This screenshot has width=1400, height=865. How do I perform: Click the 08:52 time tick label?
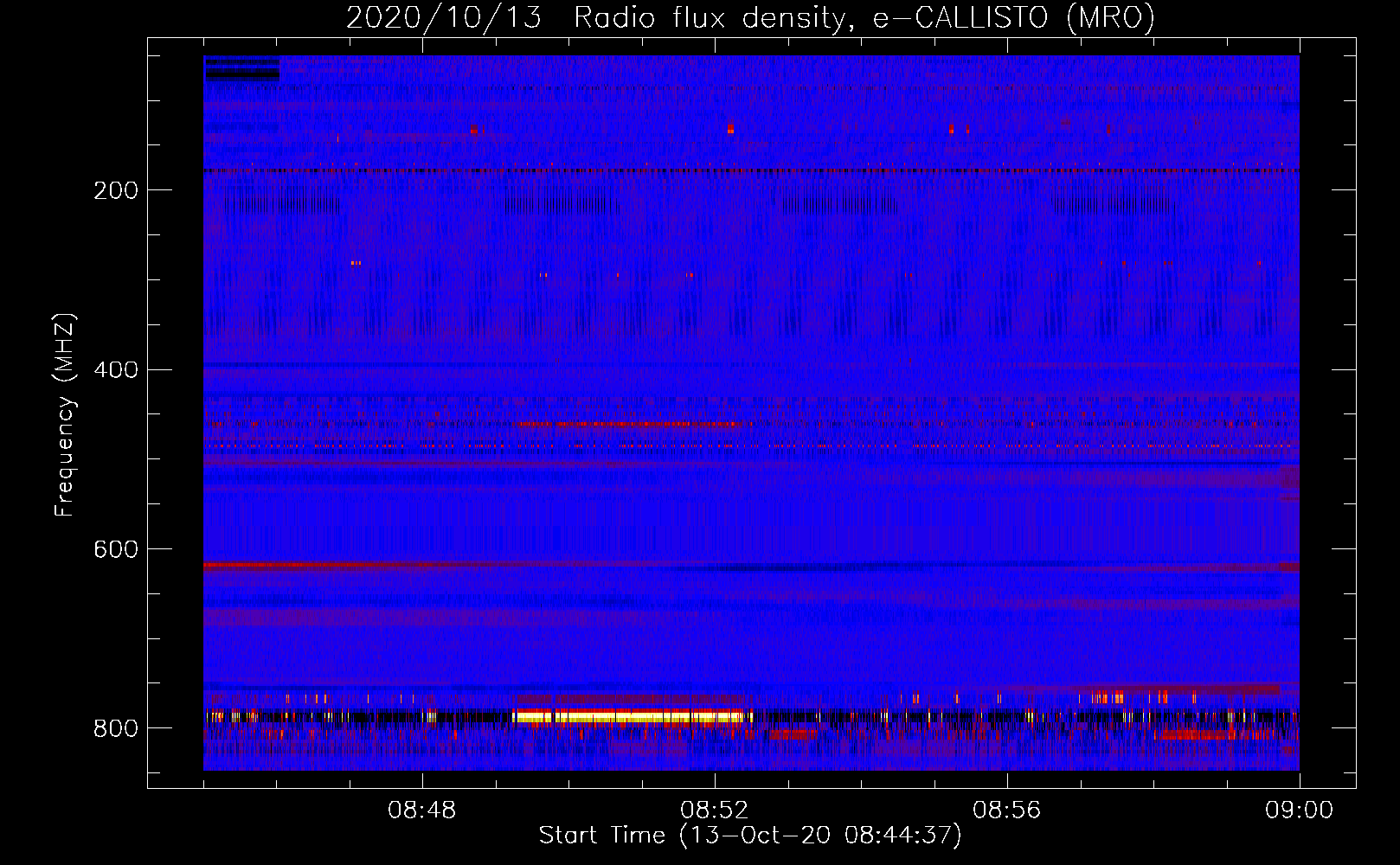(x=715, y=811)
